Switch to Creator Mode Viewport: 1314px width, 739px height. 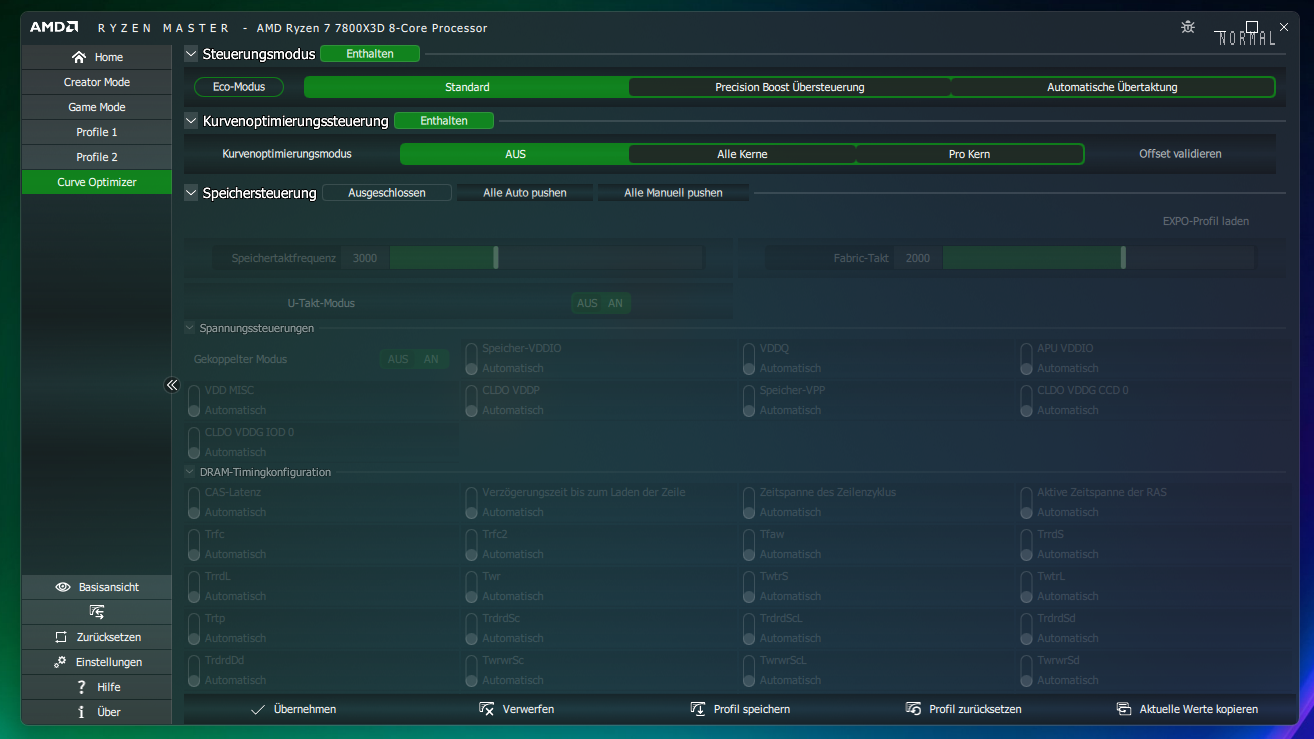click(97, 82)
